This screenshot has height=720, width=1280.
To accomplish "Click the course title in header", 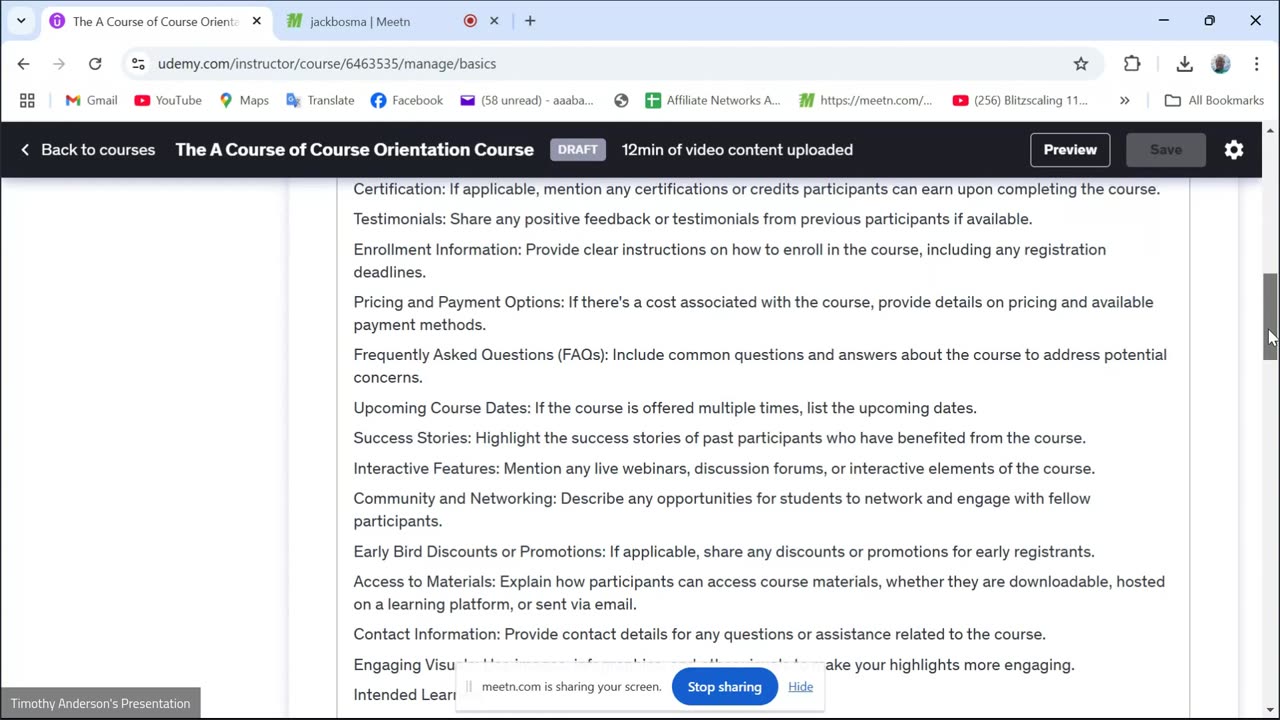I will [x=355, y=150].
